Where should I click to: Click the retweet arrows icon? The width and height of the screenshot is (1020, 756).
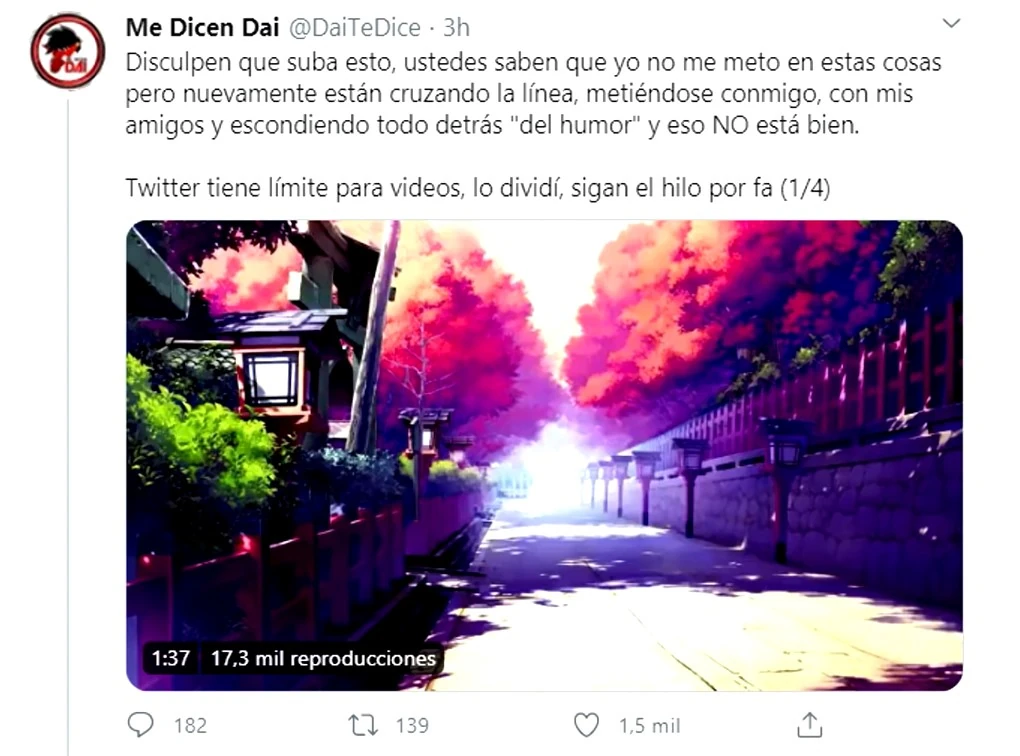tap(362, 725)
